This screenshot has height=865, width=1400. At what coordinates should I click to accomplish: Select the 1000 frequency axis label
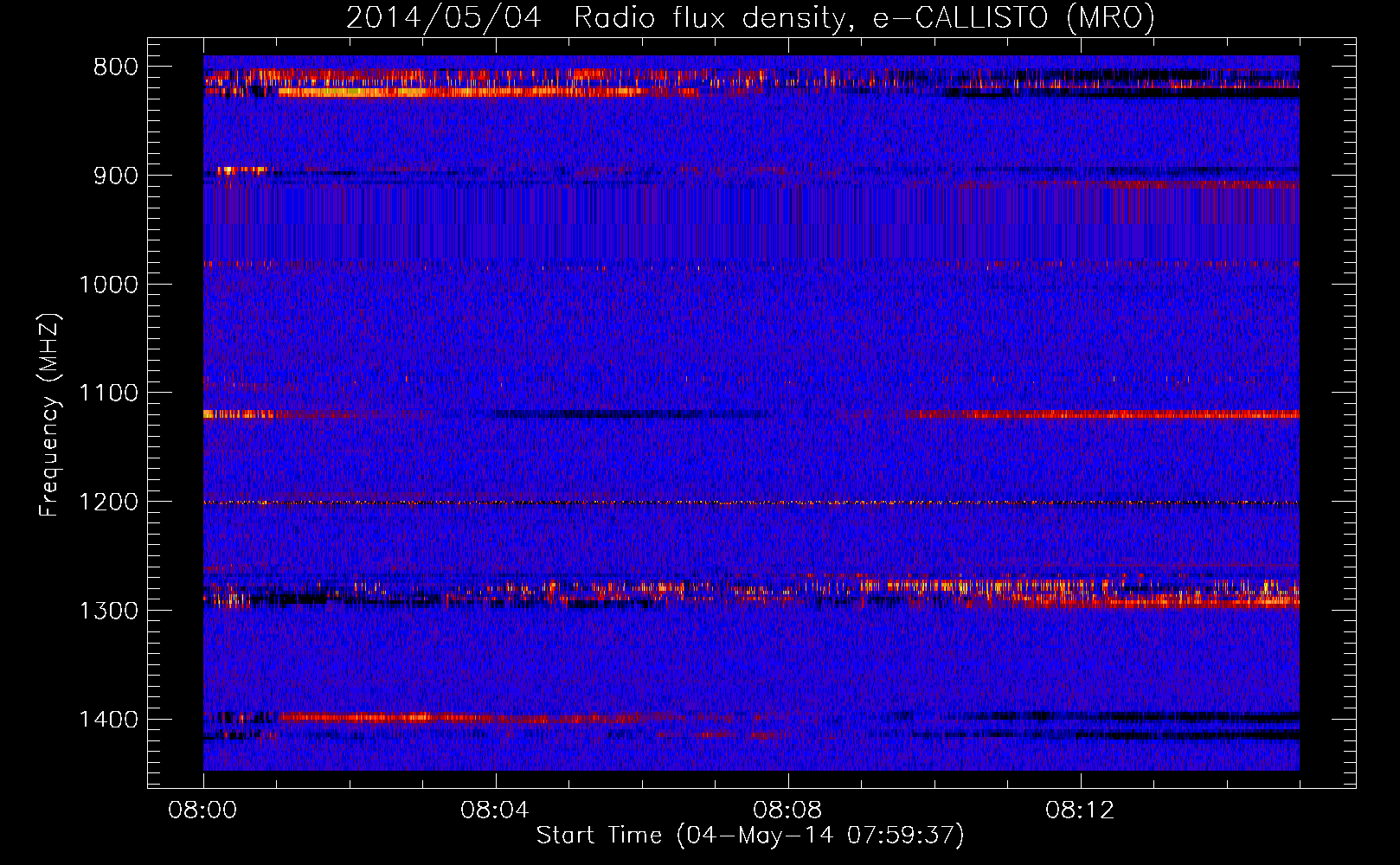pyautogui.click(x=108, y=285)
